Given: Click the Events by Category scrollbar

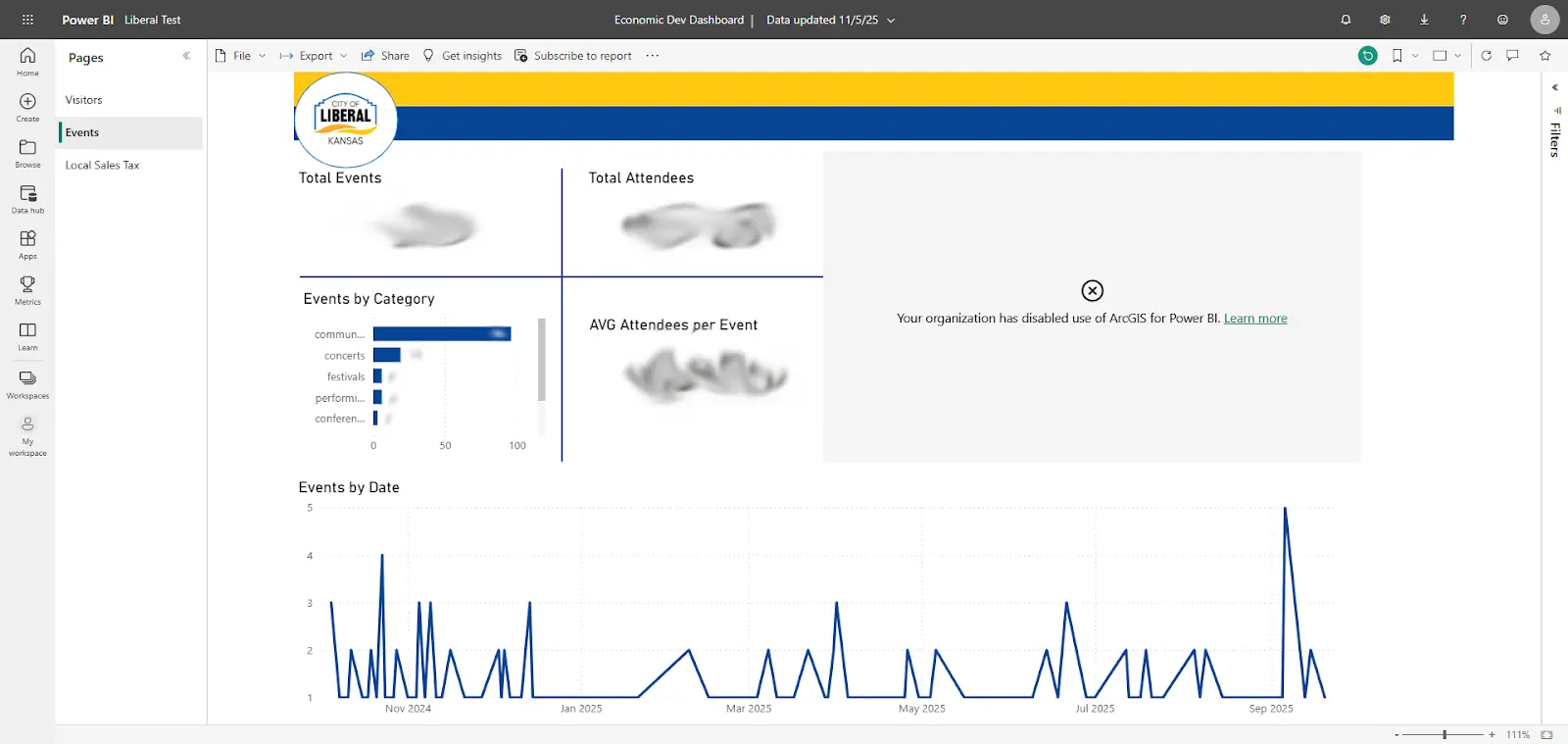Looking at the screenshot, I should tap(542, 360).
